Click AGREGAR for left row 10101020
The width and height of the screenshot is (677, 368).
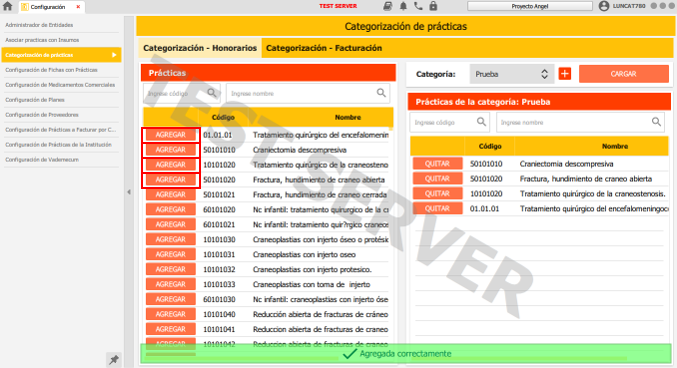coord(171,165)
